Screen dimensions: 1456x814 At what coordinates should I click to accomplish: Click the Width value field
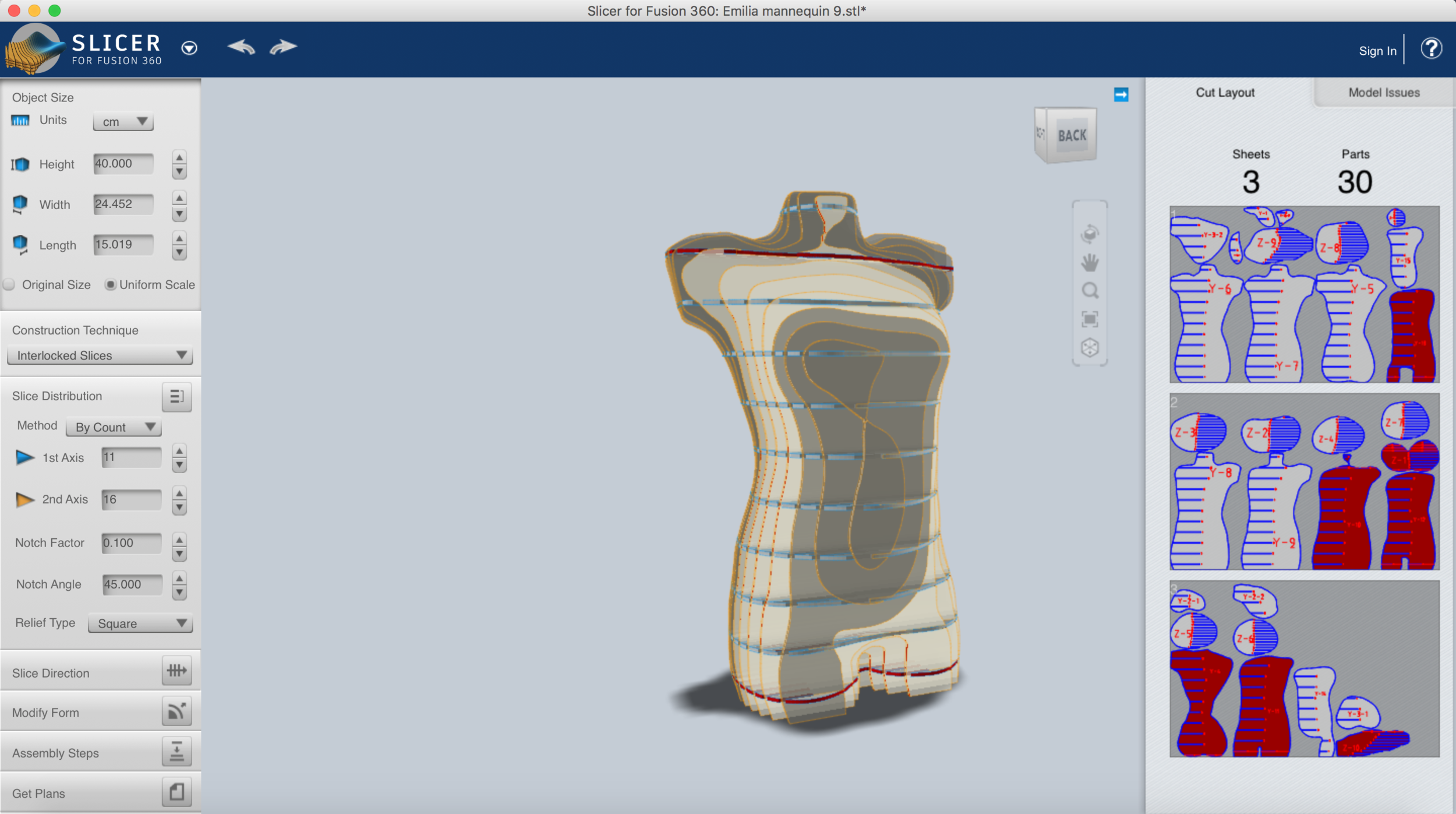[x=123, y=204]
